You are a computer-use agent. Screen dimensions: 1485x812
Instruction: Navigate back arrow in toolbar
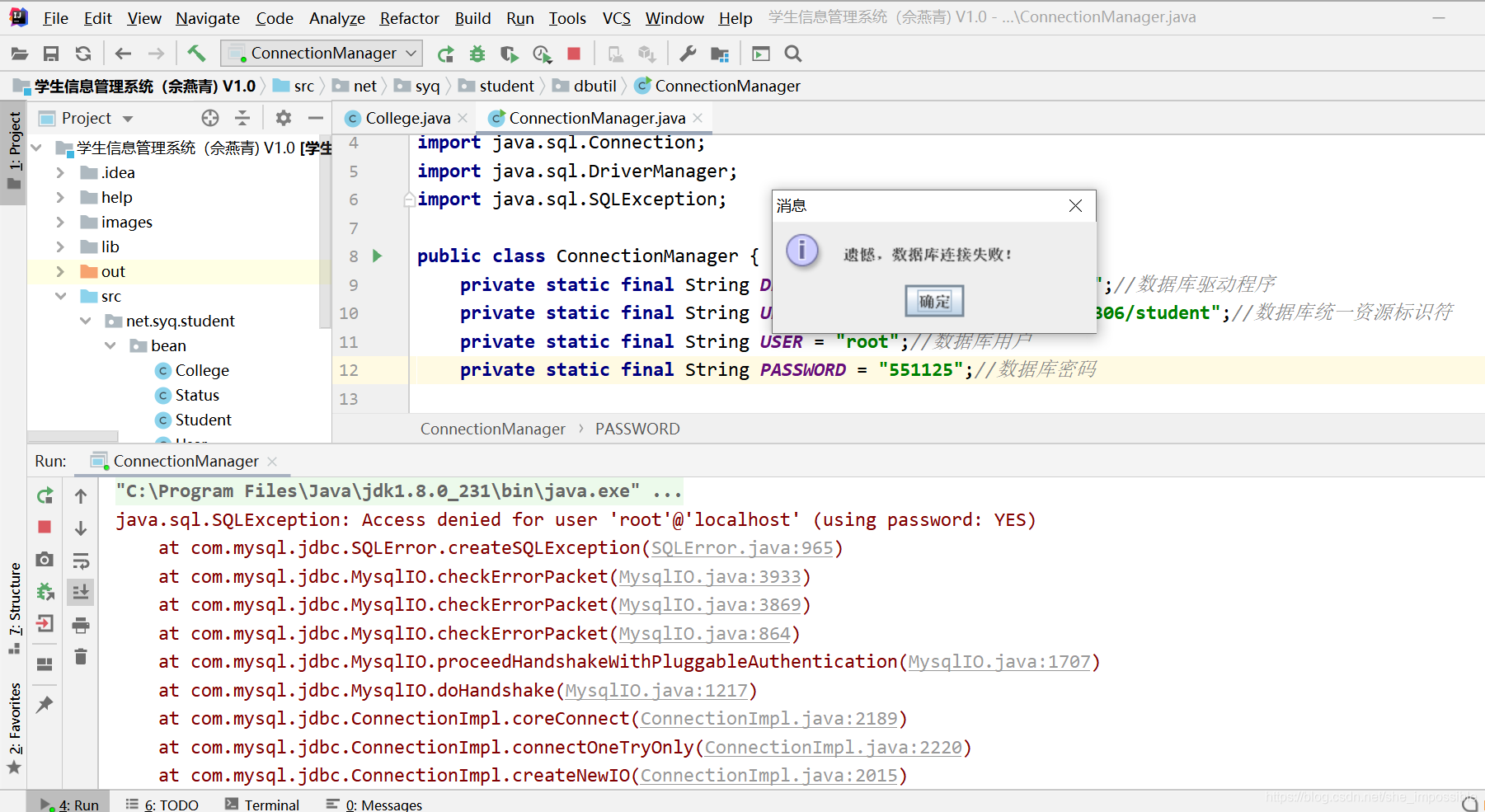[123, 54]
